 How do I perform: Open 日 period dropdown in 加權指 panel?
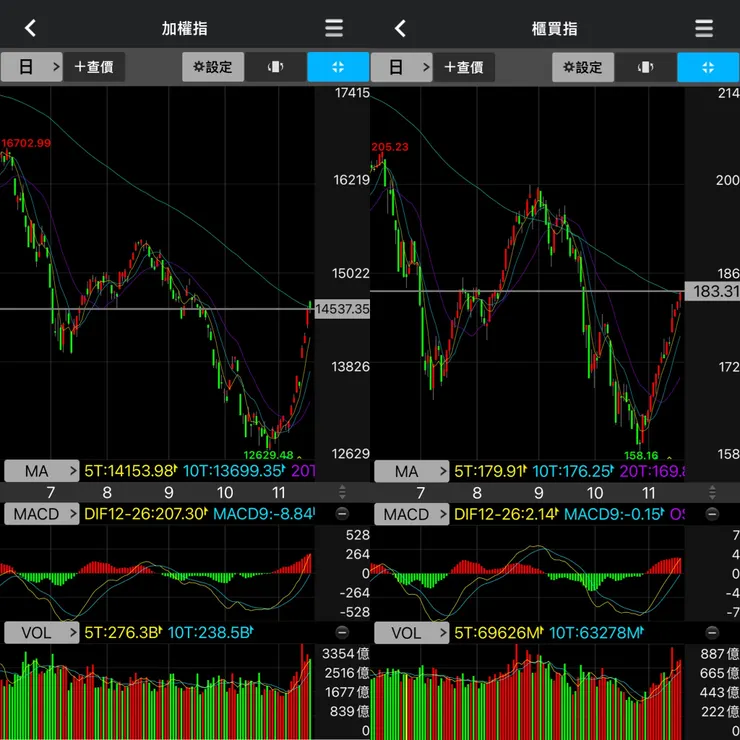[x=32, y=67]
